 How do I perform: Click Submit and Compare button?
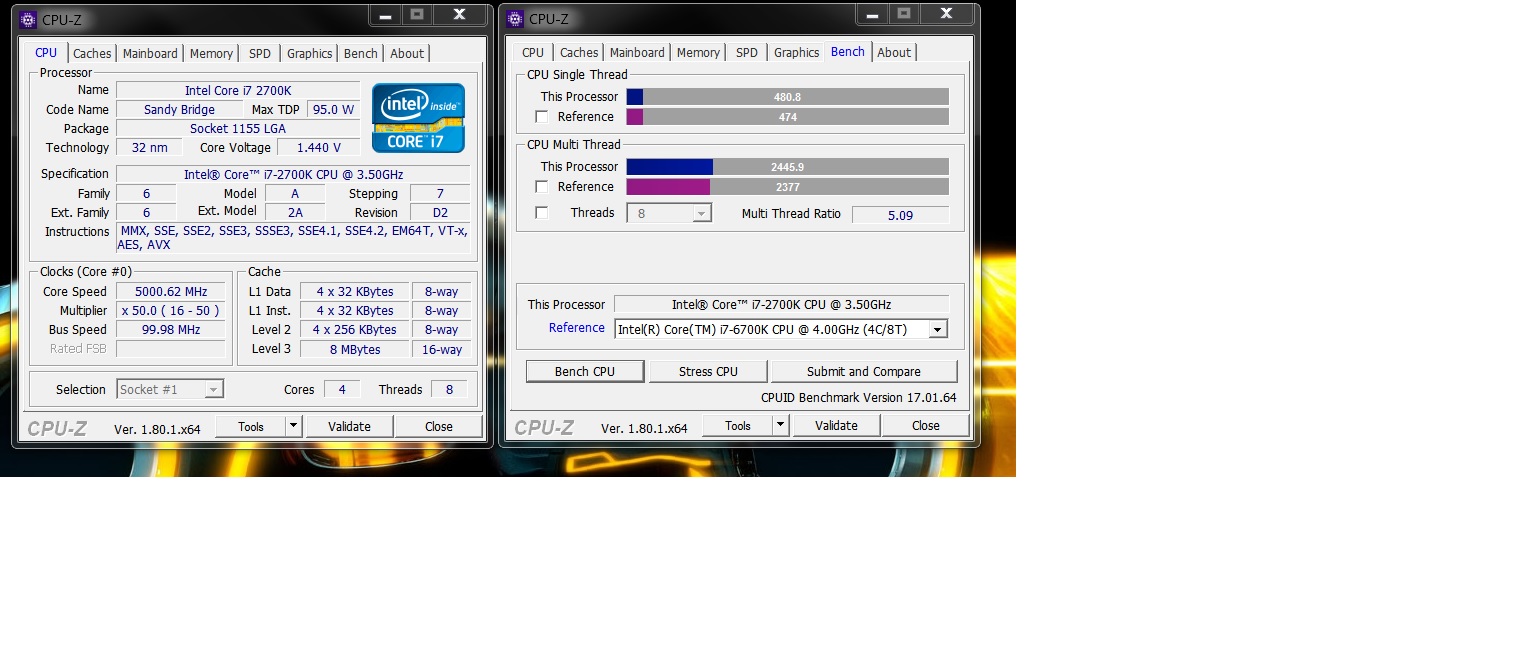[x=864, y=371]
